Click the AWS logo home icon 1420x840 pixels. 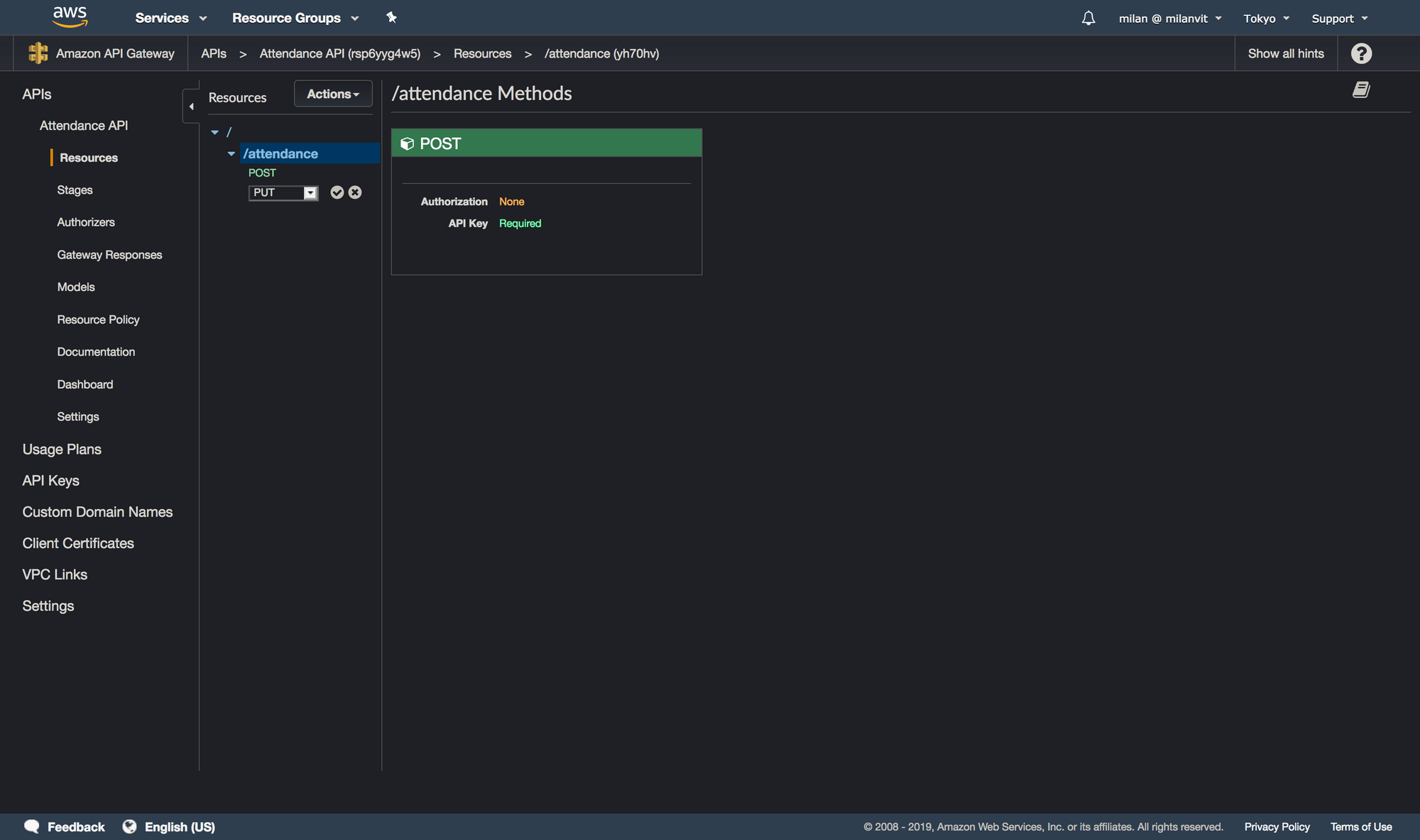tap(70, 17)
